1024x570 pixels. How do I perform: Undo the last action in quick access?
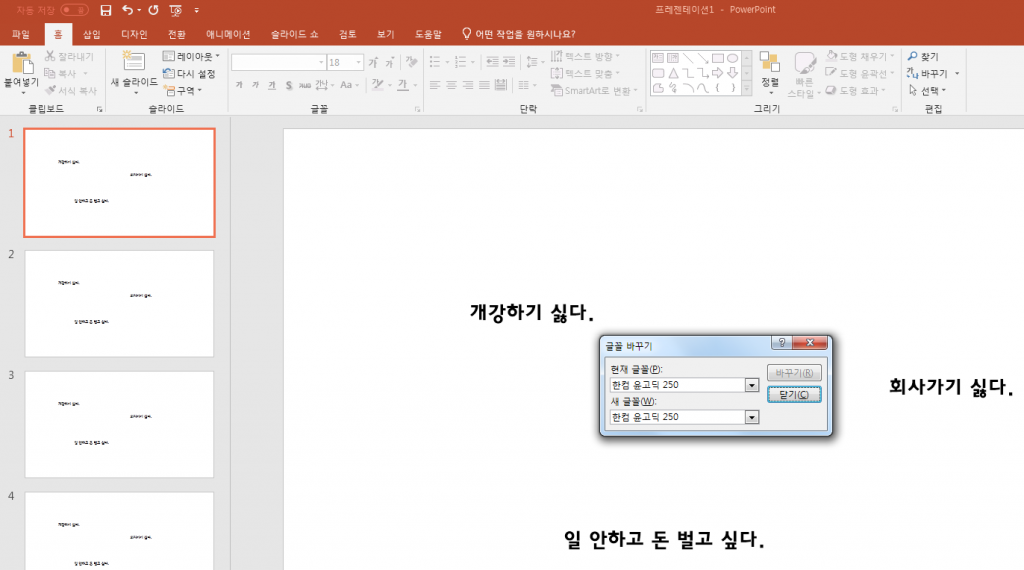128,10
